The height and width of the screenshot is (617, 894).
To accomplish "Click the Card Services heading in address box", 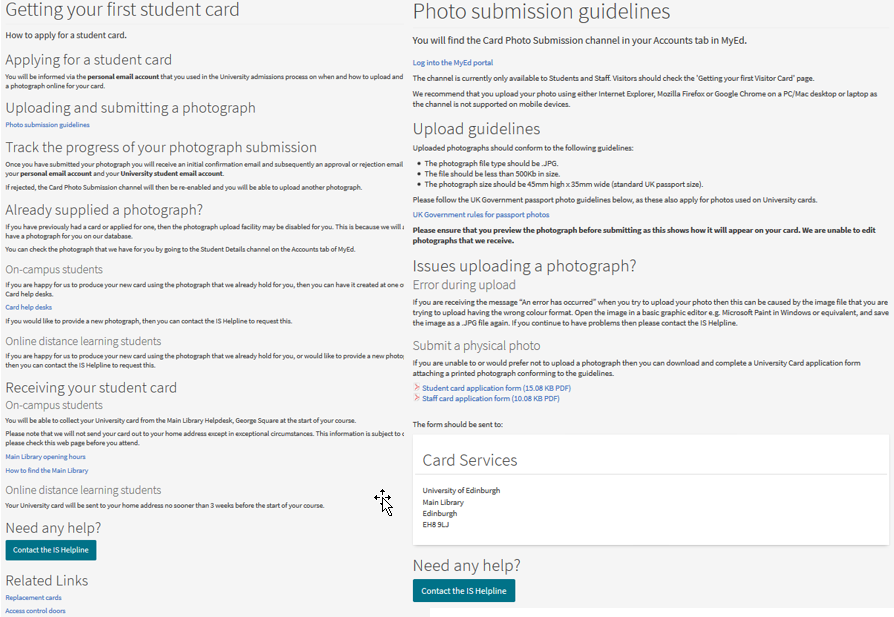I will [x=470, y=460].
